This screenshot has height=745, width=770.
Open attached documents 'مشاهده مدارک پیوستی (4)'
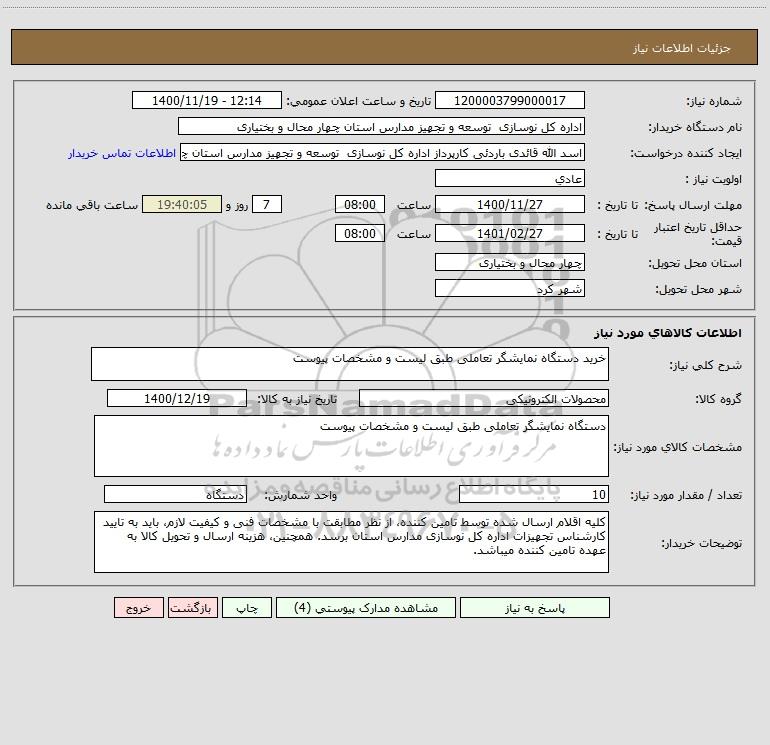tap(366, 608)
